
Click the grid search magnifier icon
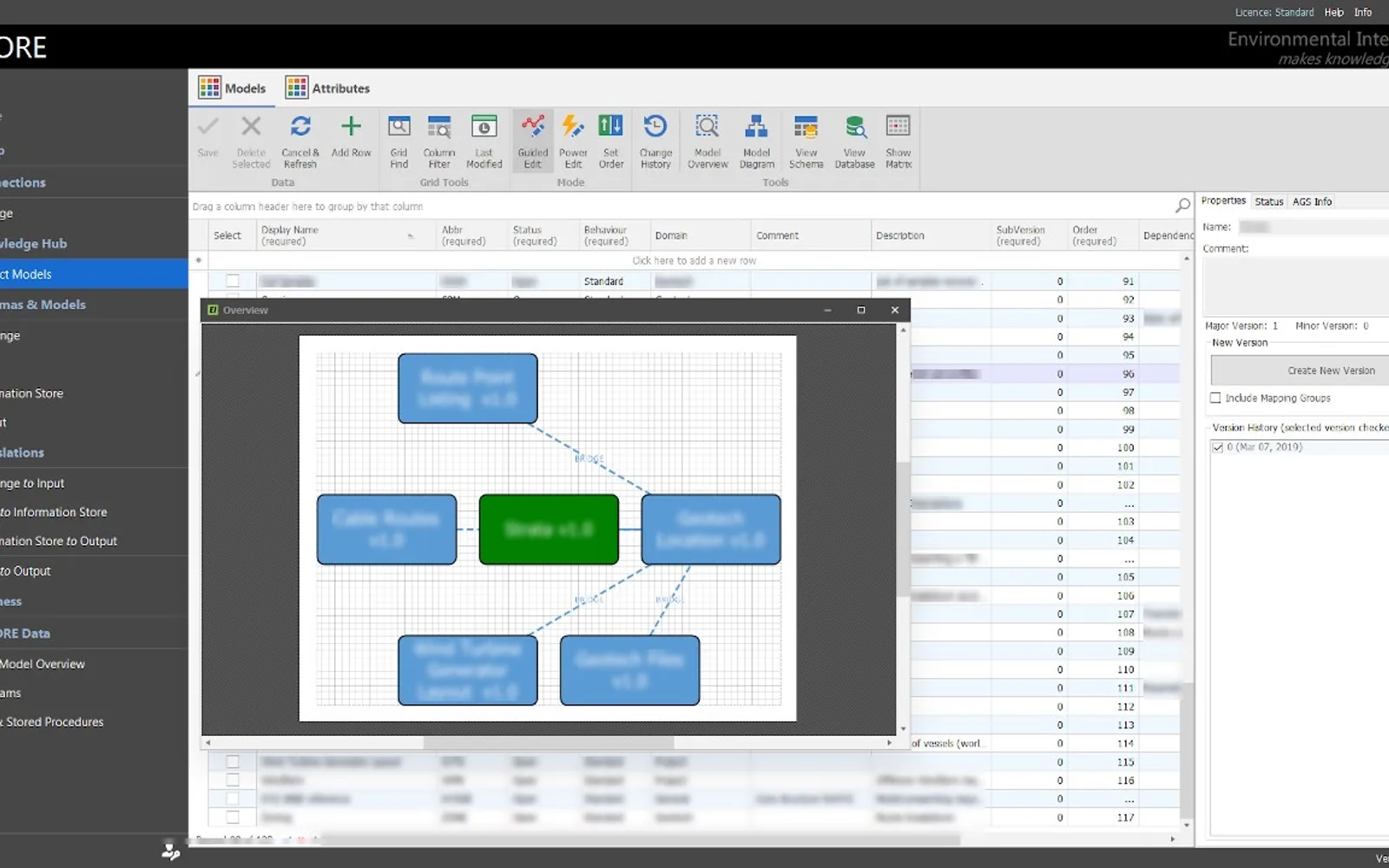(1182, 206)
